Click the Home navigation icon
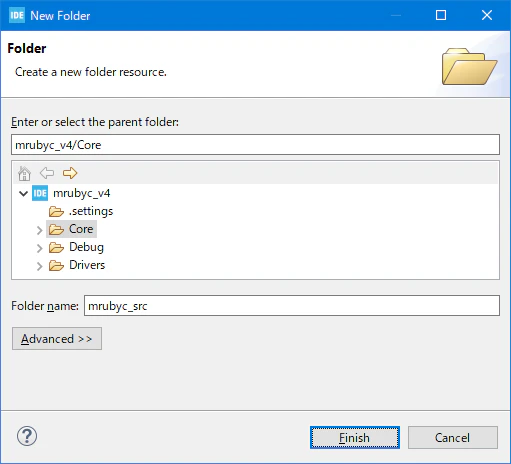This screenshot has height=464, width=511. click(24, 173)
